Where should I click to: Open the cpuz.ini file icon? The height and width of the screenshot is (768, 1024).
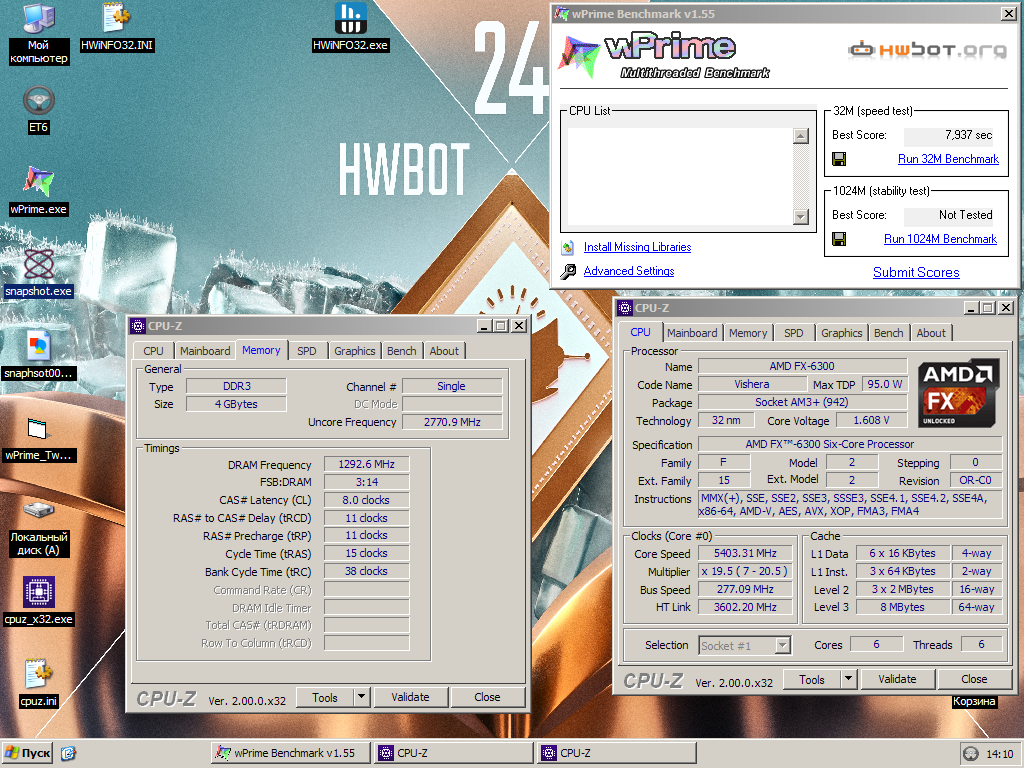coord(39,683)
